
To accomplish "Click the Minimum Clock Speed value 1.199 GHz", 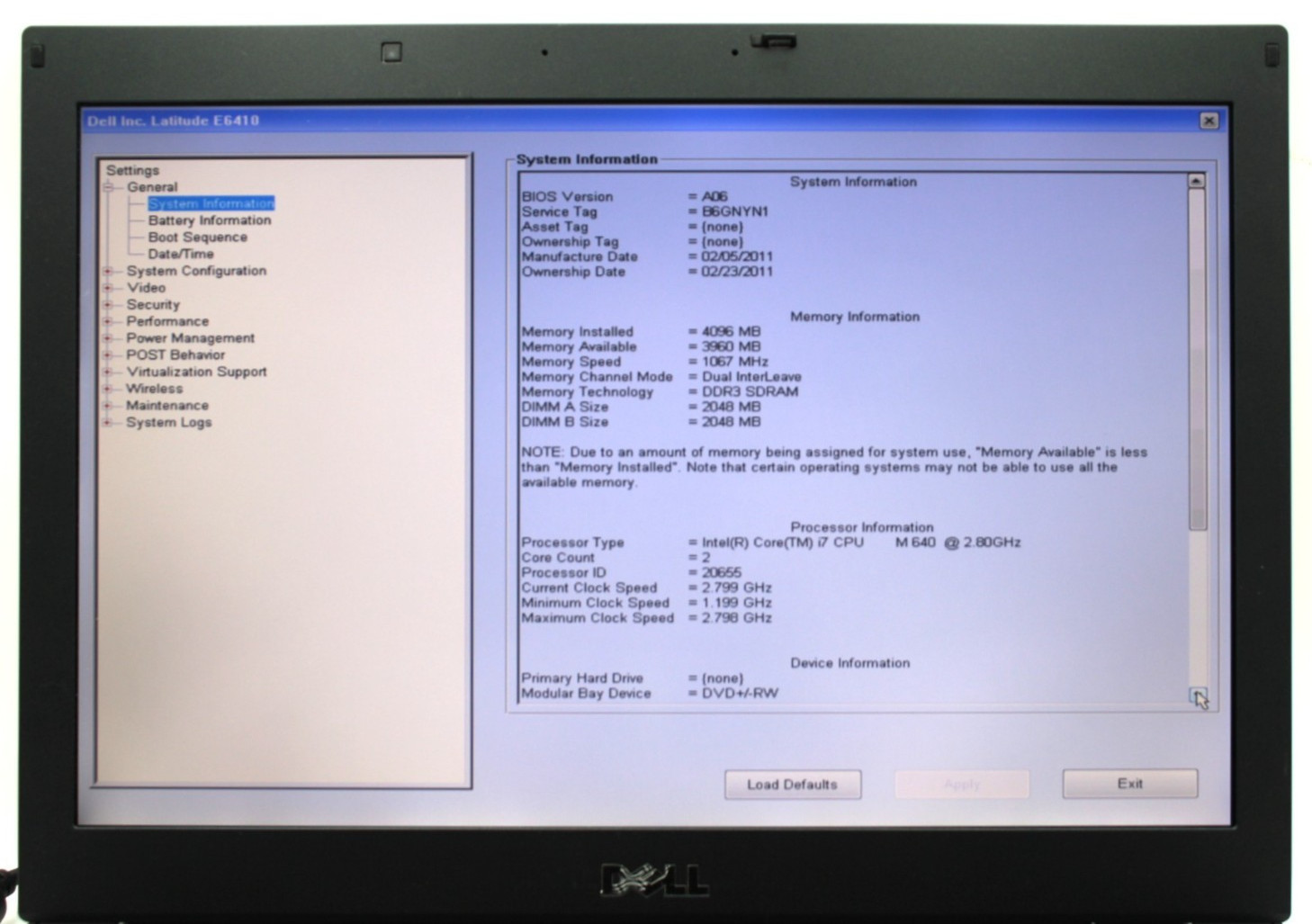I will coord(737,604).
